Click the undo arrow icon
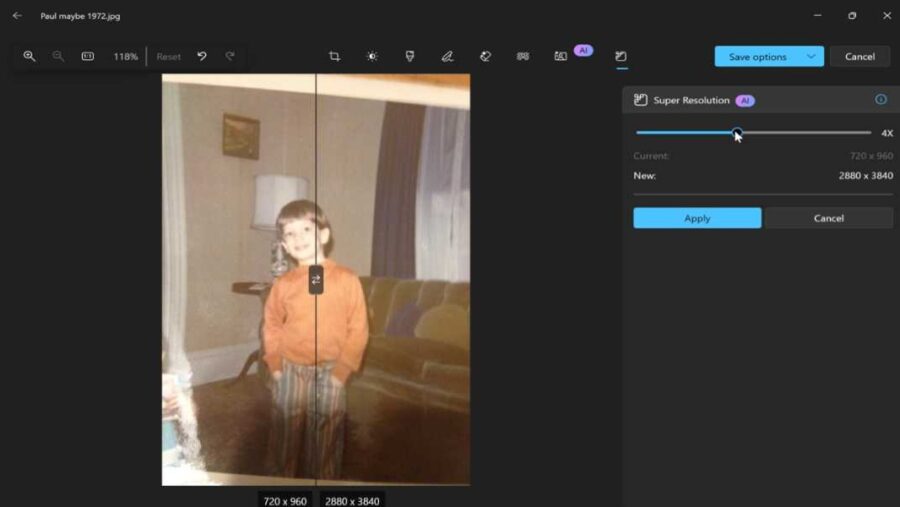The width and height of the screenshot is (900, 507). pos(202,57)
